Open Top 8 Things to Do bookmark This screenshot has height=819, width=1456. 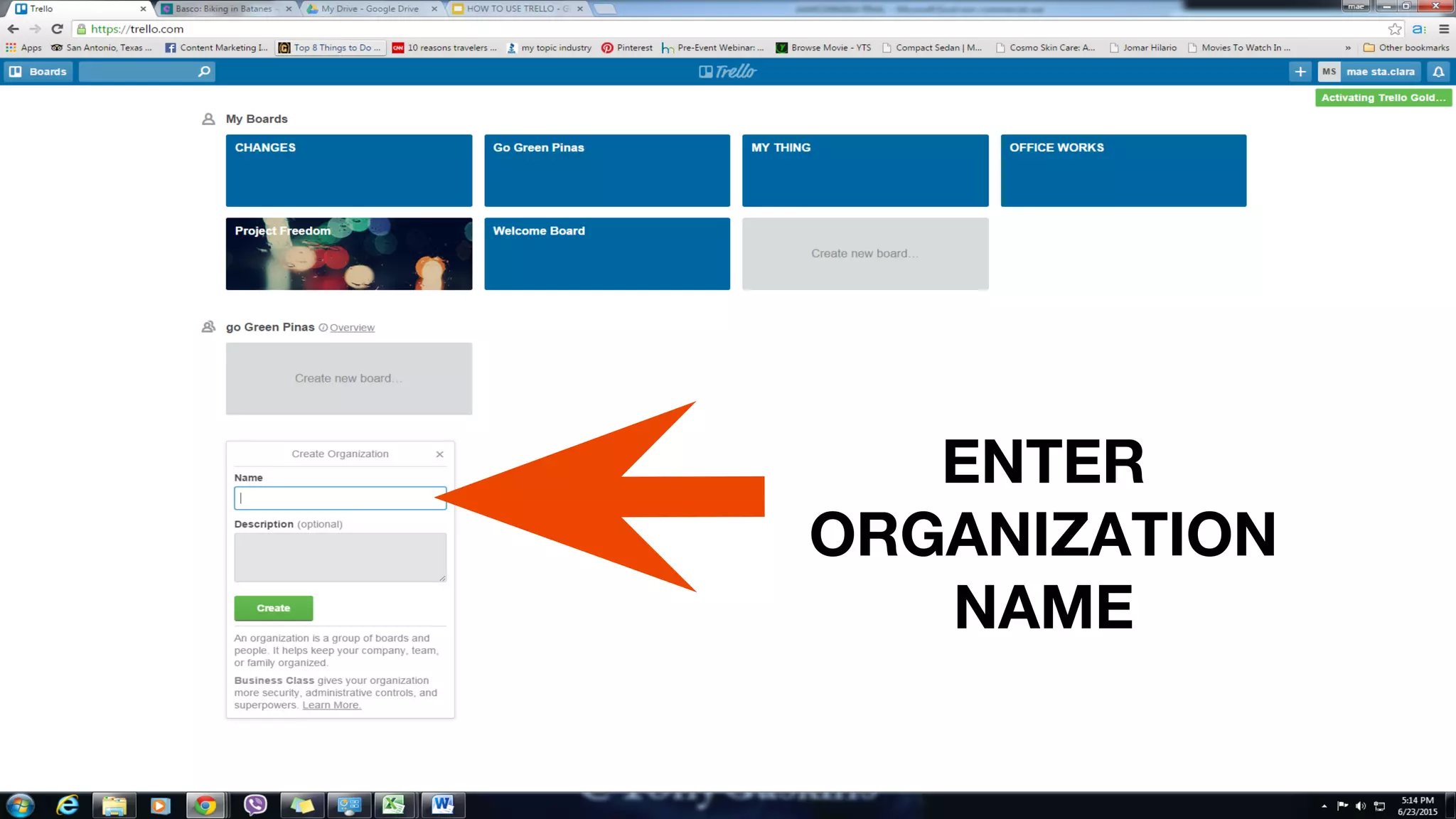330,48
